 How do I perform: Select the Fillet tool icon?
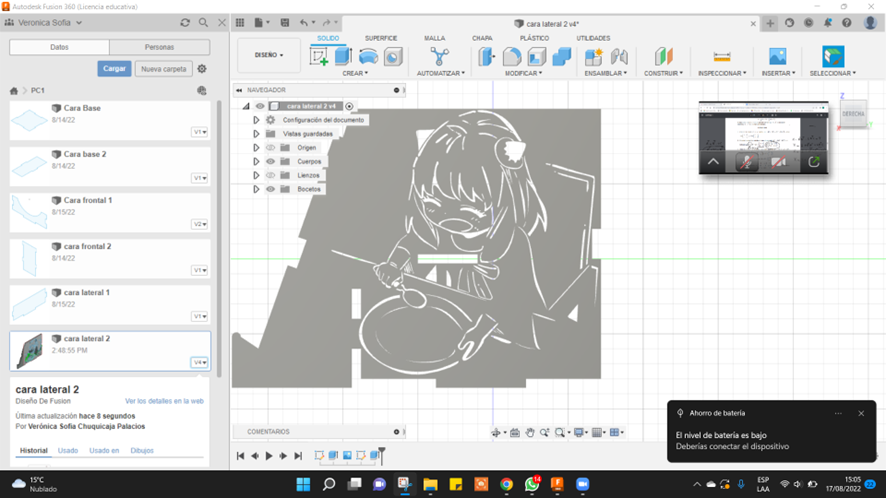(x=512, y=57)
